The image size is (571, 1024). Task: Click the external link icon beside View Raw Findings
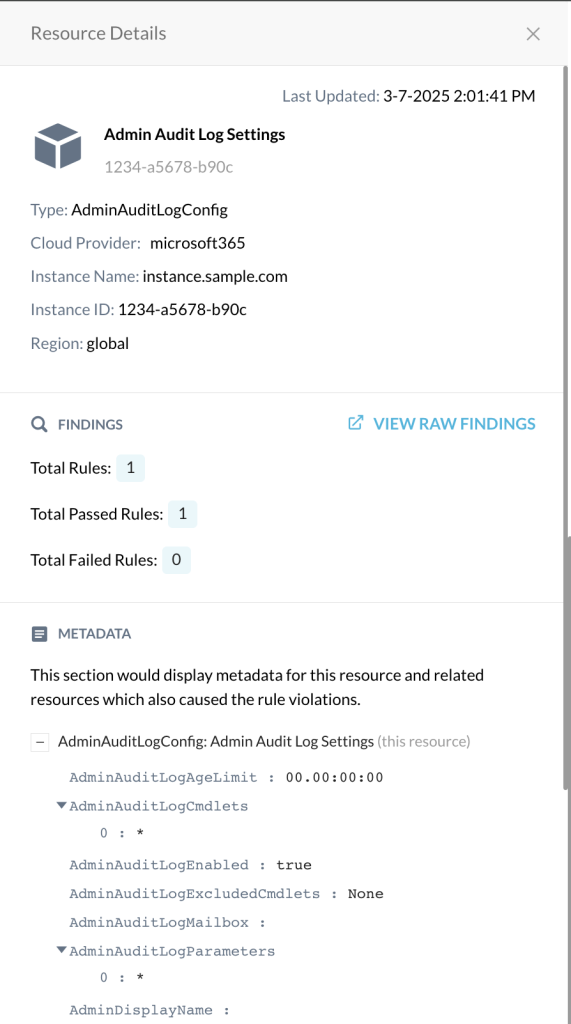coord(355,423)
